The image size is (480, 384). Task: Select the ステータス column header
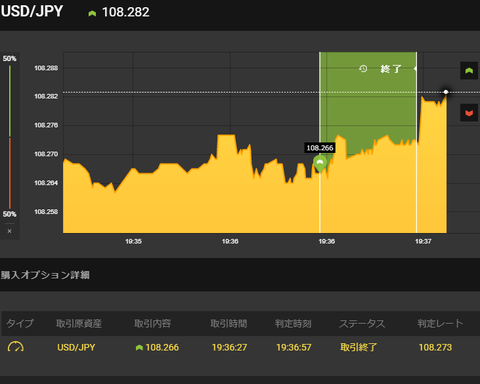[362, 323]
